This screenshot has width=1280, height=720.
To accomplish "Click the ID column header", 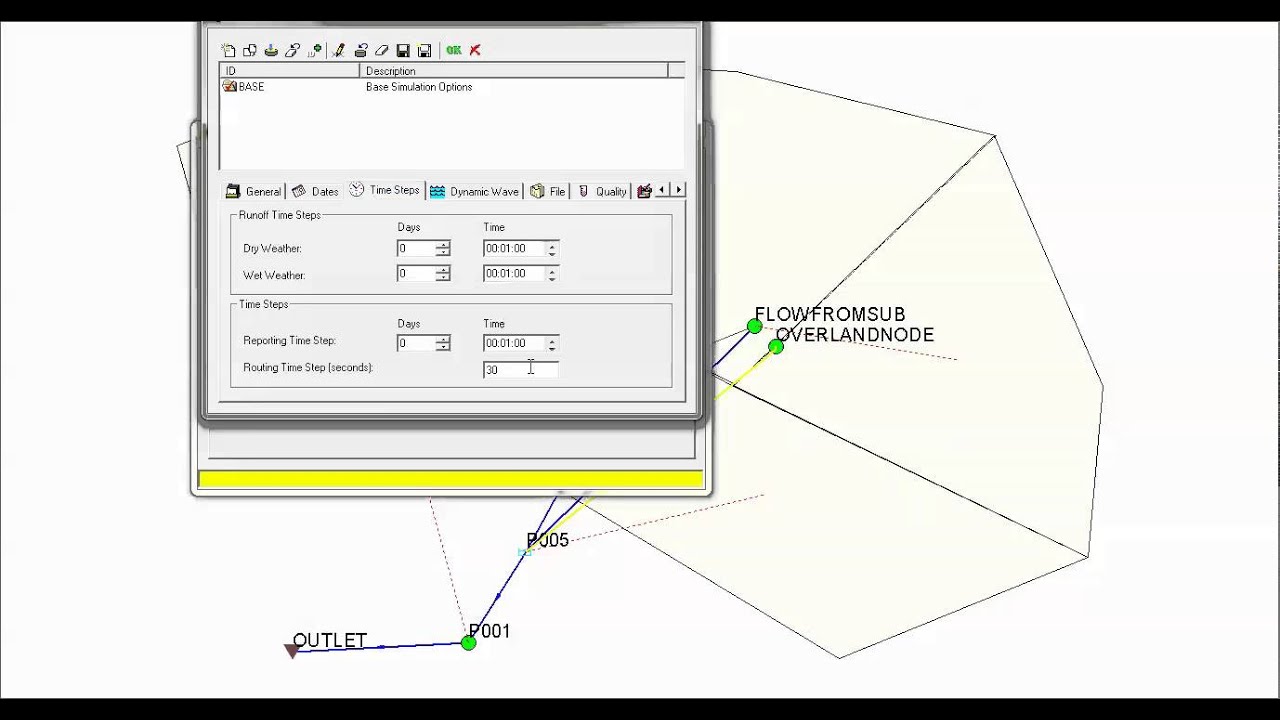I will point(289,71).
